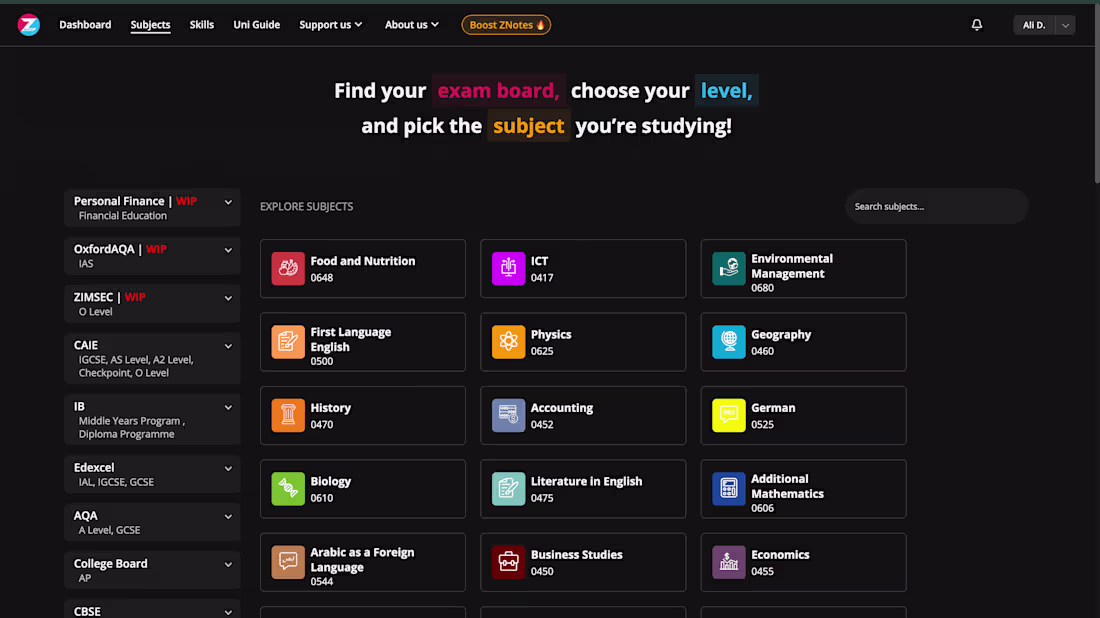Click the Biology DNA icon
Image resolution: width=1100 pixels, height=618 pixels.
[288, 489]
